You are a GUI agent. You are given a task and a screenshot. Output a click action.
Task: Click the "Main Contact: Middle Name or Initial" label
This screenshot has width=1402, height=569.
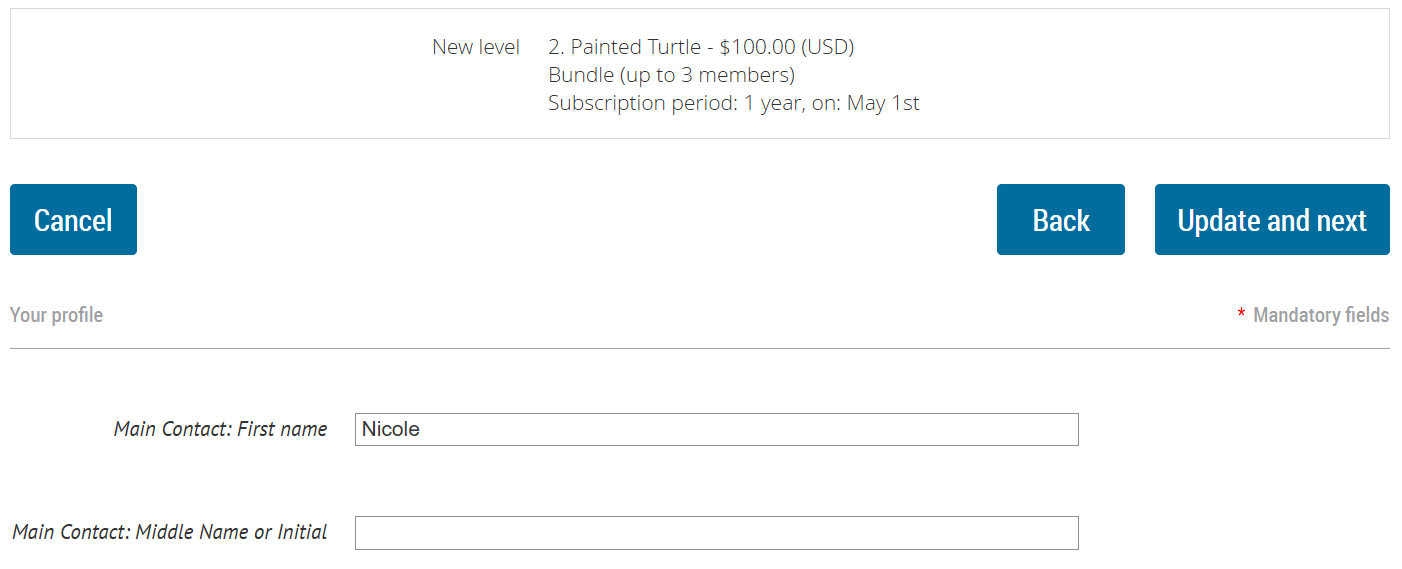click(170, 532)
